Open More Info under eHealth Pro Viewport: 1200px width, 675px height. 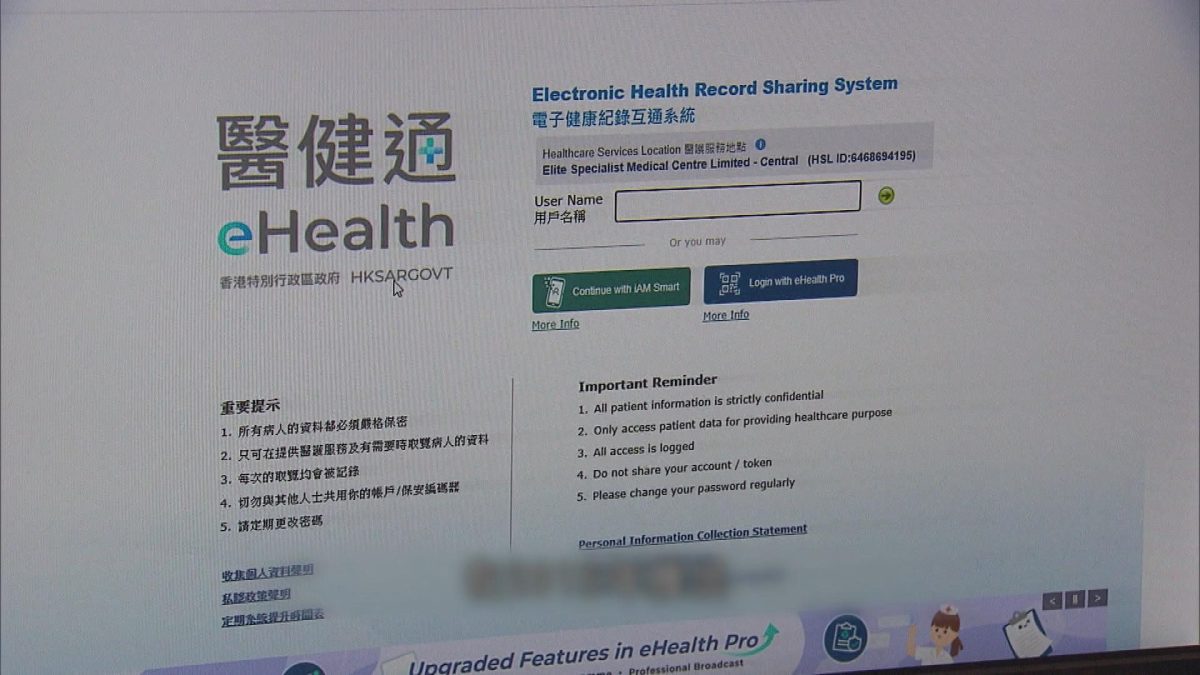point(726,315)
